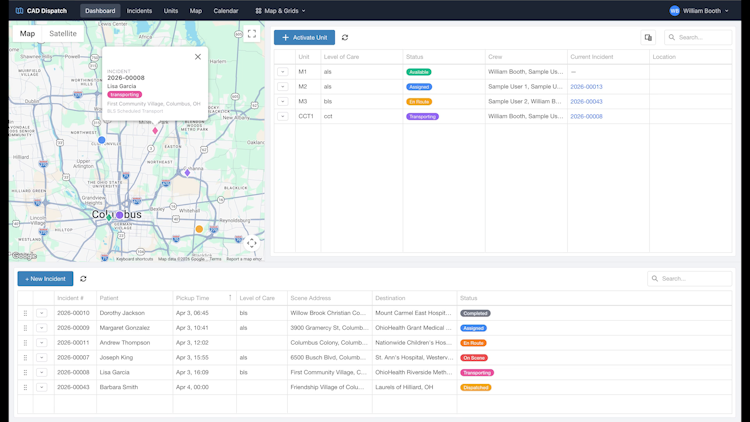
Task: Open the Incidents tab
Action: pos(139,11)
